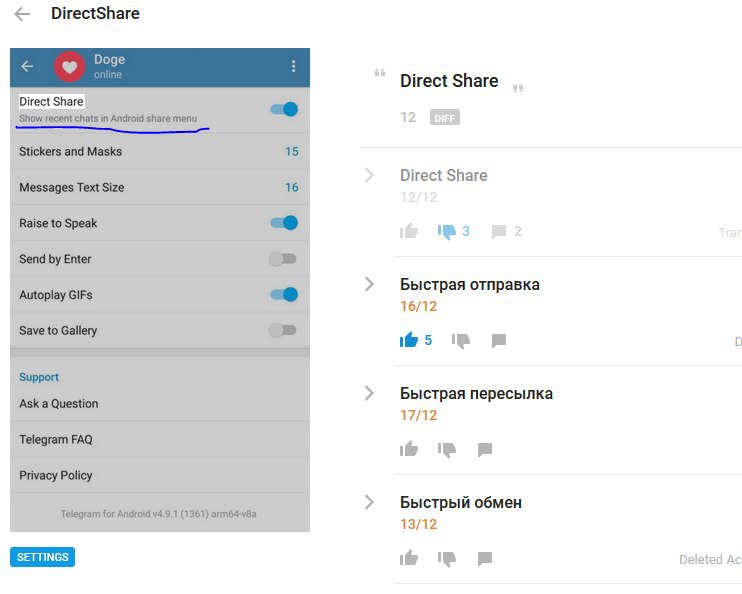Expand the Быстрый обмен entry chevron

[x=370, y=502]
